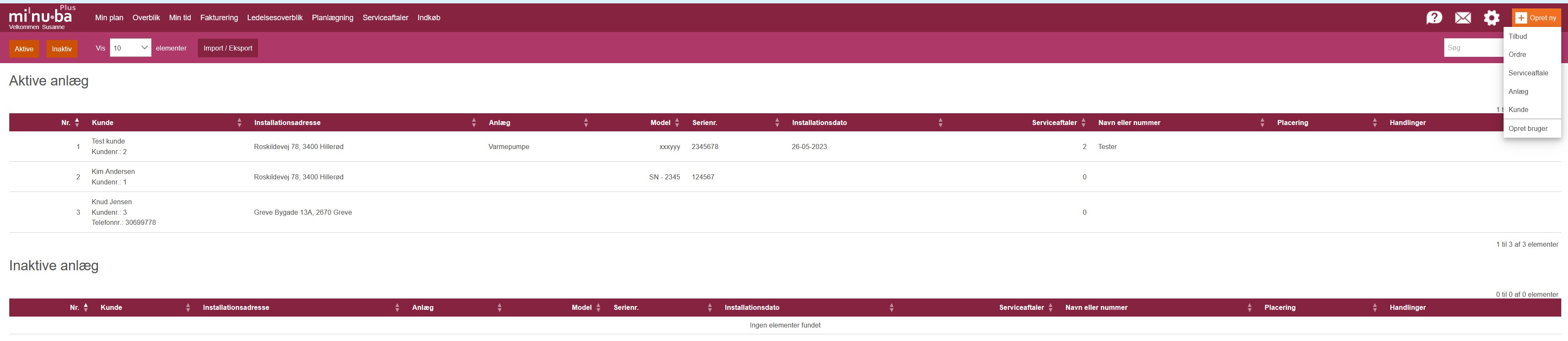Click installation date 26-05-2023
Image resolution: width=1568 pixels, height=341 pixels.
click(809, 147)
